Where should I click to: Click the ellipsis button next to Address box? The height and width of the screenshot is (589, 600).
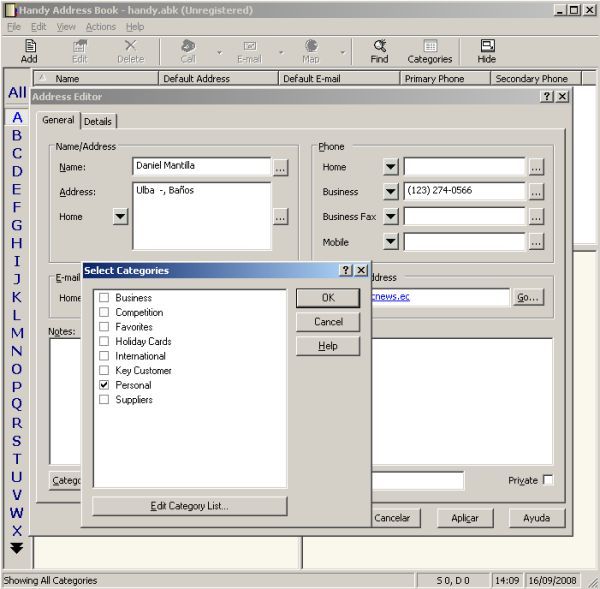click(280, 217)
